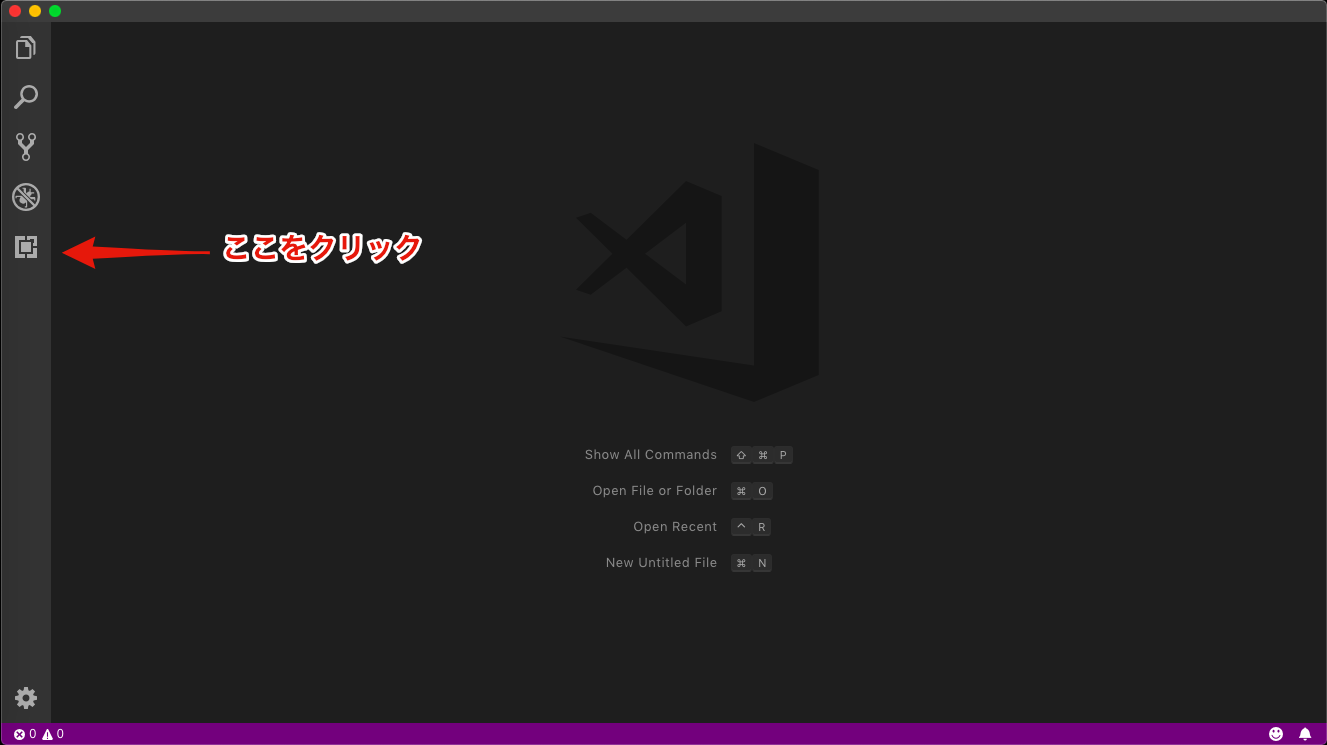Image resolution: width=1327 pixels, height=745 pixels.
Task: Click the Show All Commands label
Action: pyautogui.click(x=651, y=455)
